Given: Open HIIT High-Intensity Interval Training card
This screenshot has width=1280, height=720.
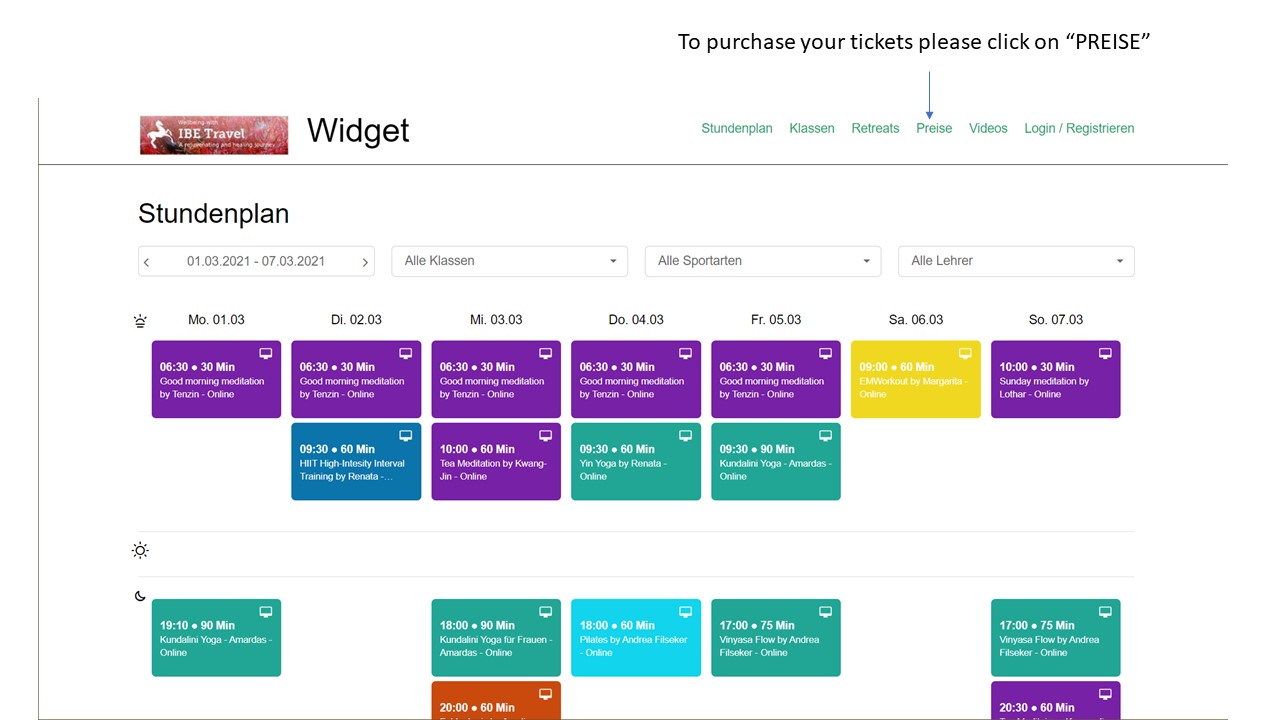Looking at the screenshot, I should (x=356, y=461).
